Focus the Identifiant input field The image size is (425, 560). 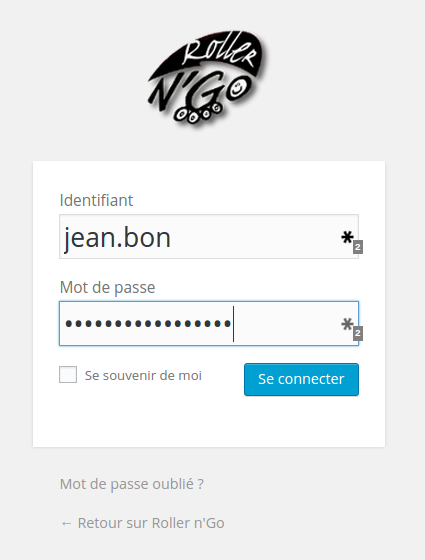[x=209, y=236]
